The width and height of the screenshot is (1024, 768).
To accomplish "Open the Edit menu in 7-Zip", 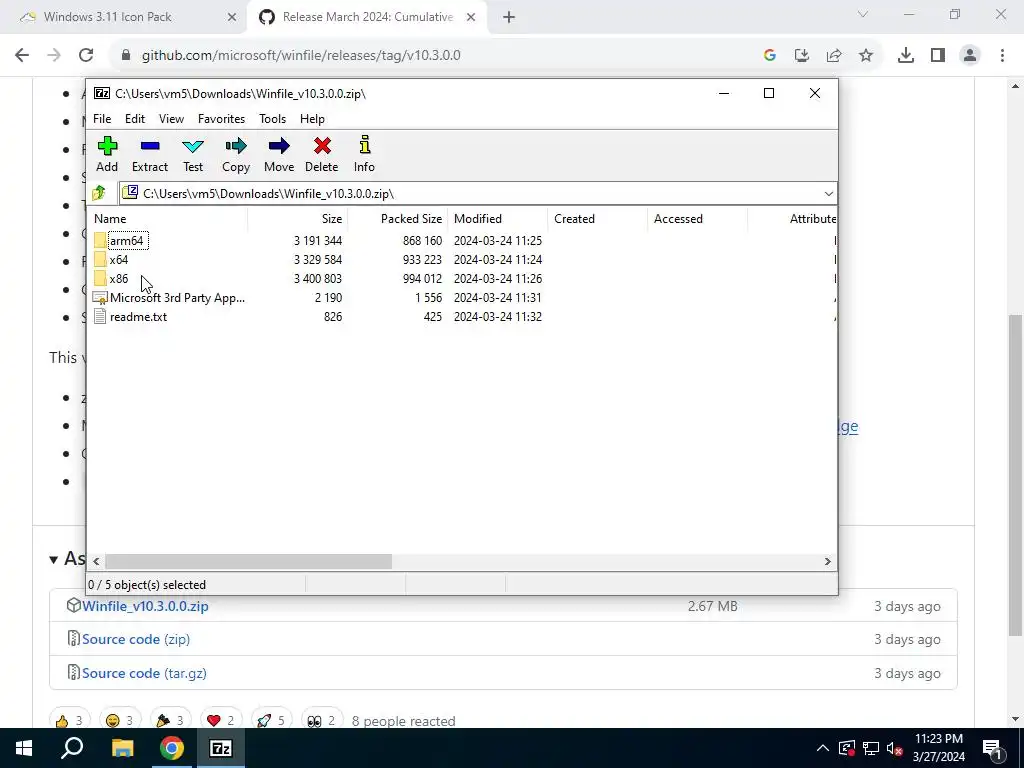I will (x=135, y=119).
